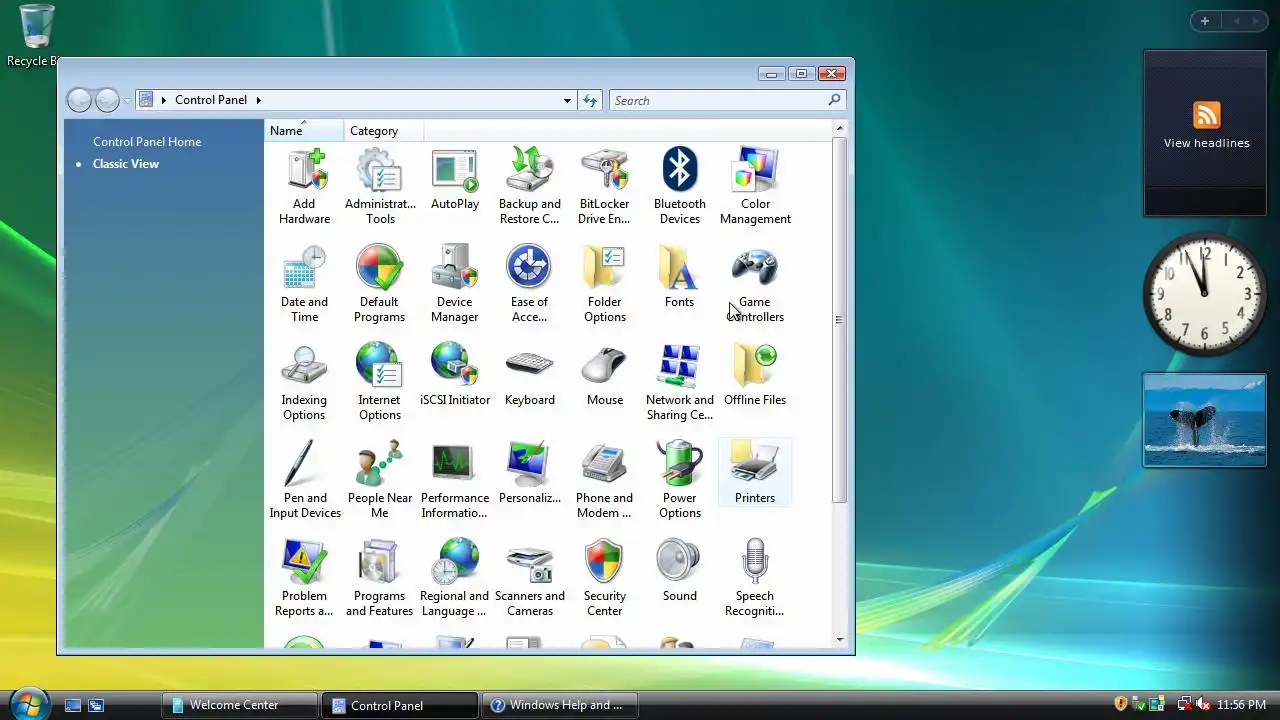The width and height of the screenshot is (1280, 720).
Task: Open BitLocker Drive Encryption
Action: pos(605,186)
